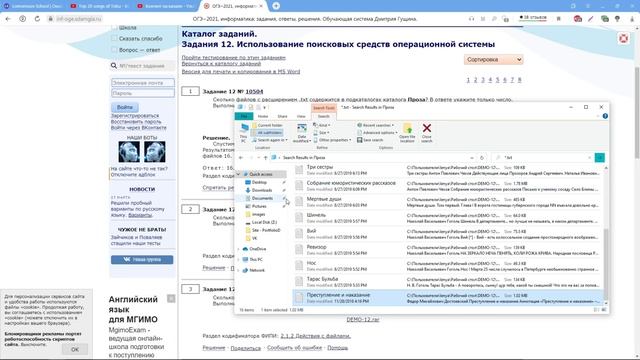Click the magnifier icon beside the task search field
This screenshot has height=360, width=640.
pos(114,66)
